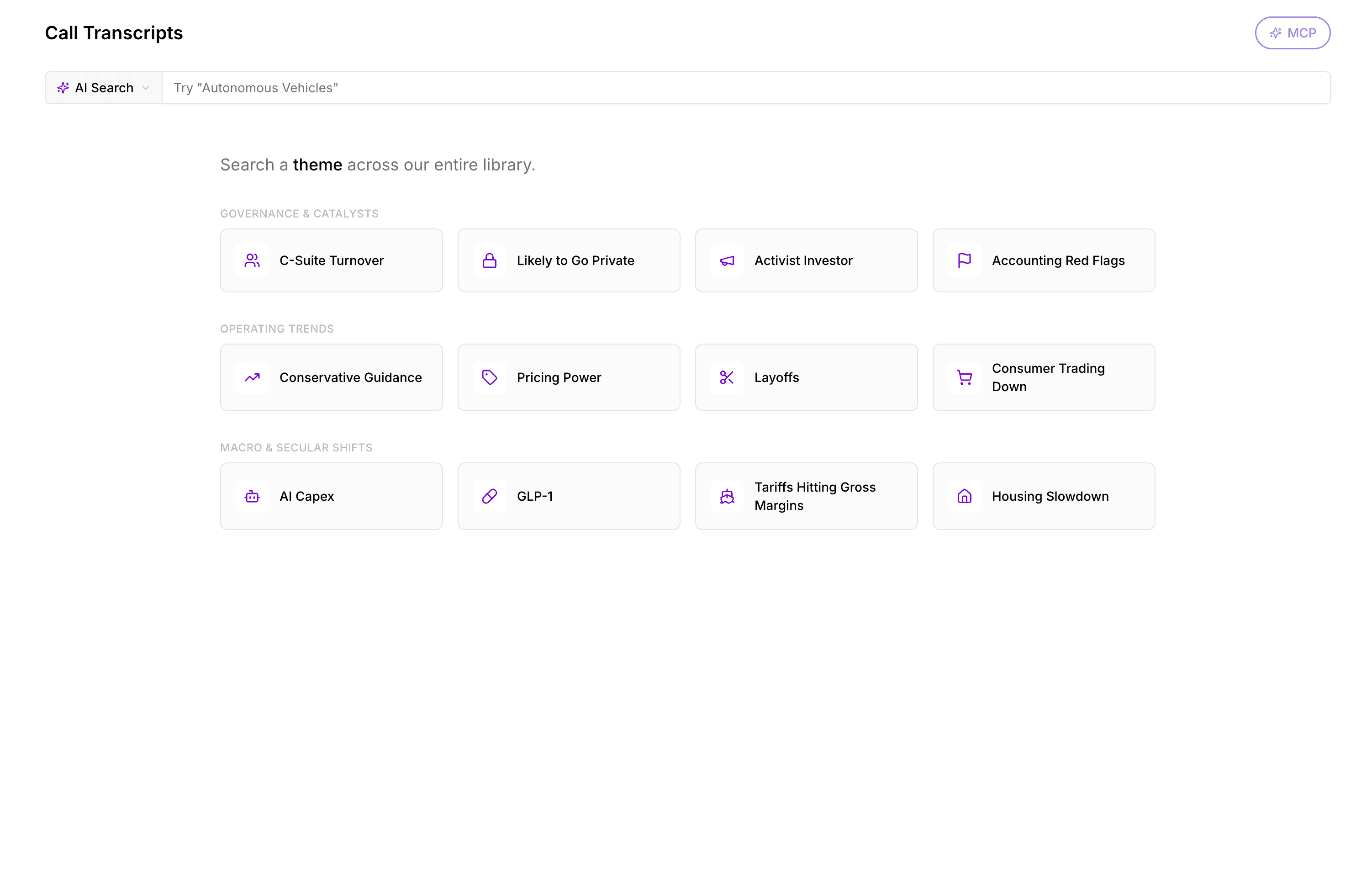Click the Call Transcripts page title
This screenshot has width=1372, height=891.
(x=114, y=33)
